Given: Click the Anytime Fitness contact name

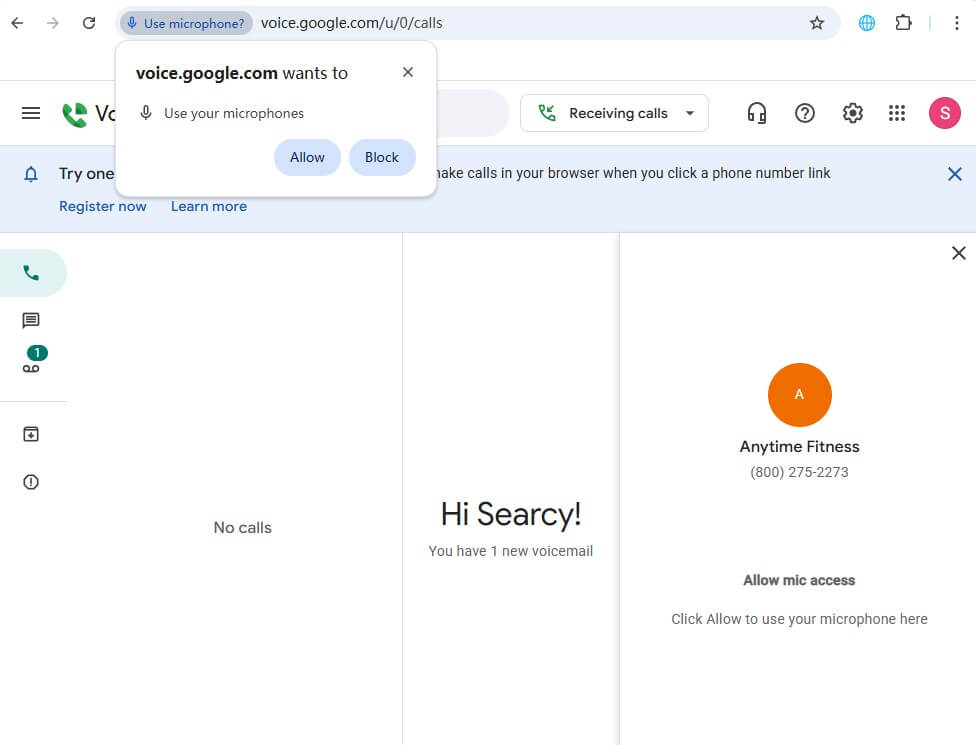Looking at the screenshot, I should click(799, 447).
